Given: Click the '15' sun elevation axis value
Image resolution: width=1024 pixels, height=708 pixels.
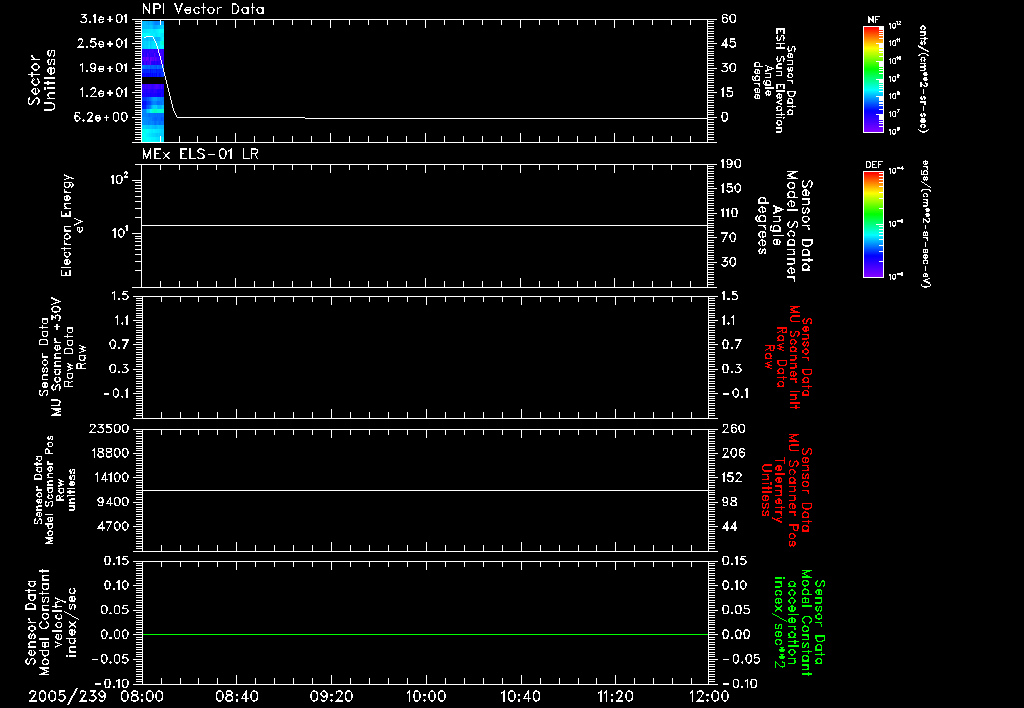Looking at the screenshot, I should (729, 93).
